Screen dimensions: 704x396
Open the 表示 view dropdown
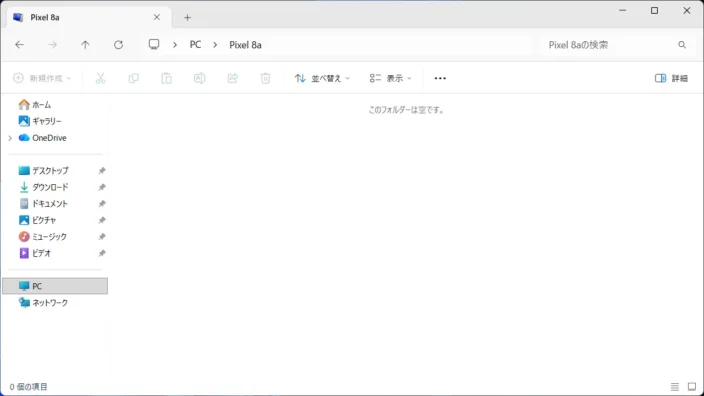390,78
